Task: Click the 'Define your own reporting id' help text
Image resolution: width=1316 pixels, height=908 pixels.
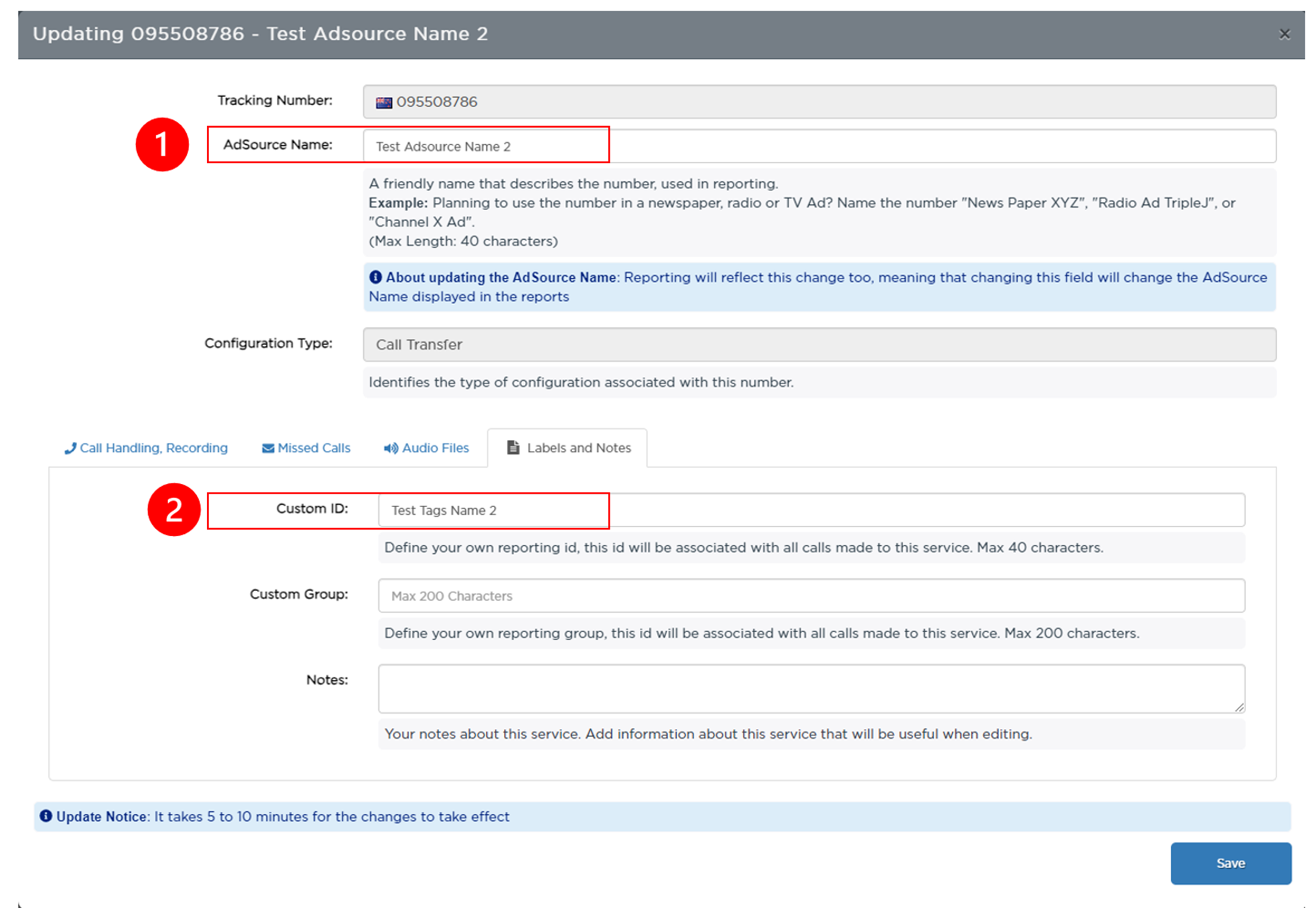Action: 744,547
